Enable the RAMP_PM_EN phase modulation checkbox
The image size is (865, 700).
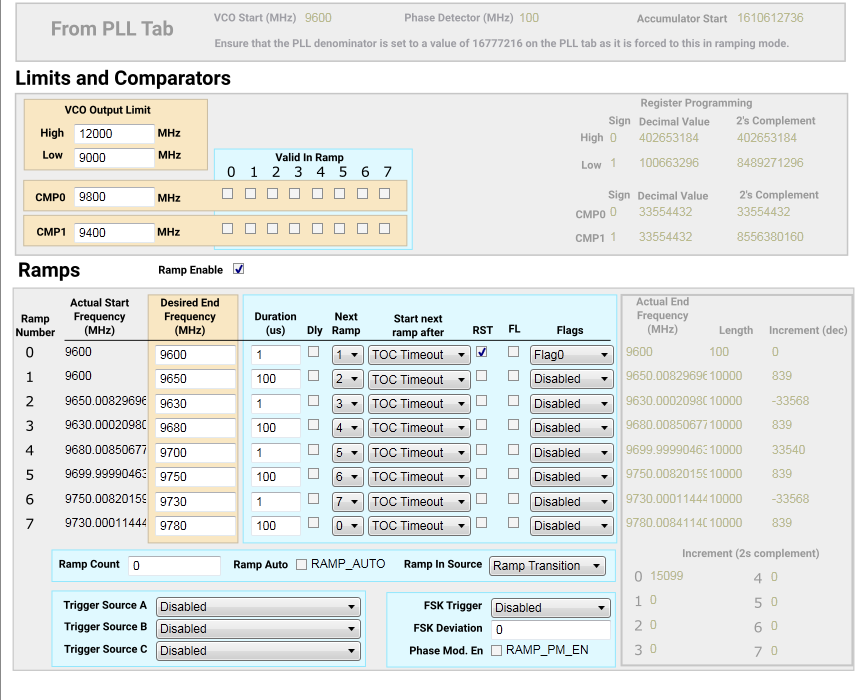click(496, 650)
